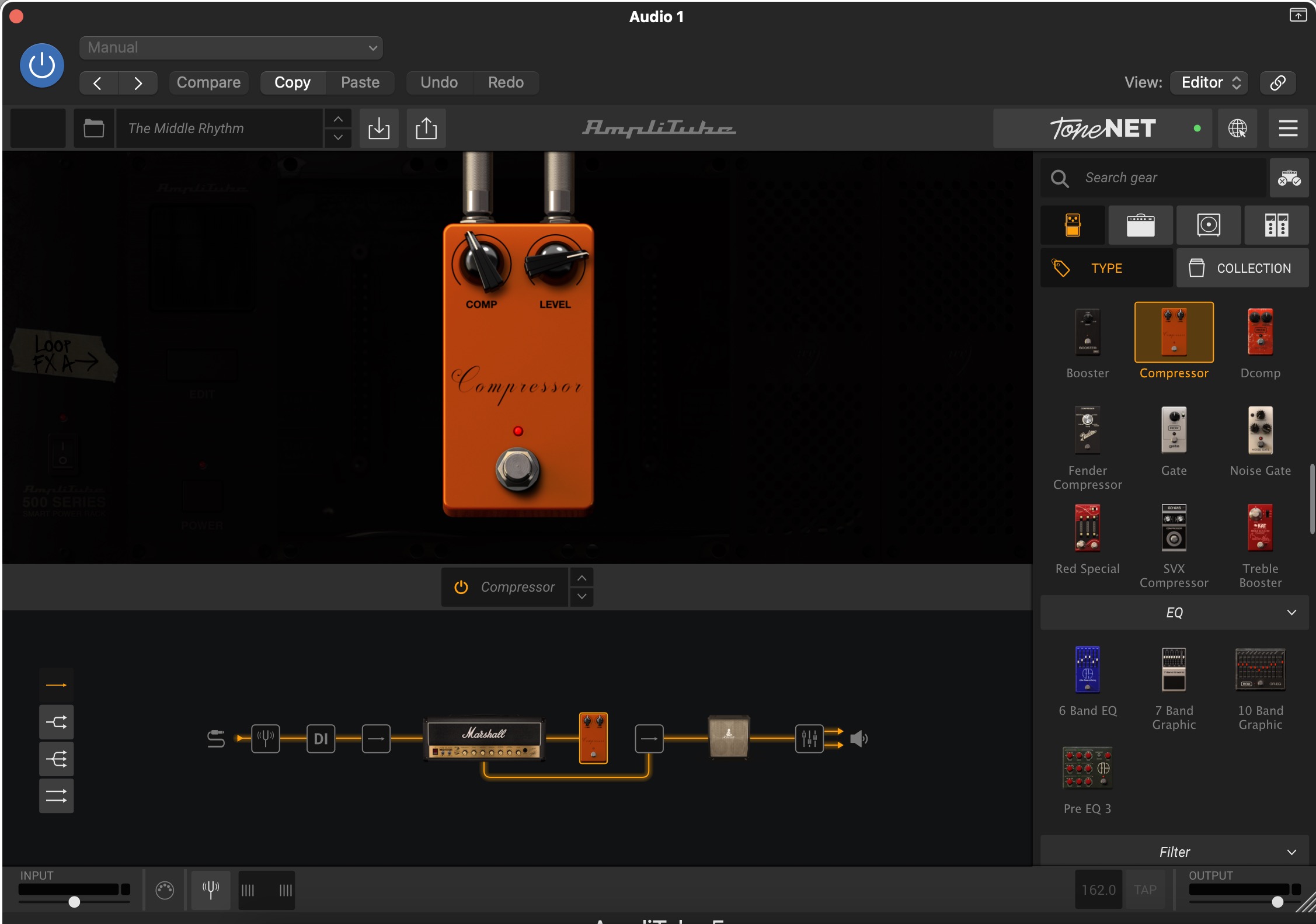
Task: Click the share preset upload icon
Action: (x=426, y=128)
